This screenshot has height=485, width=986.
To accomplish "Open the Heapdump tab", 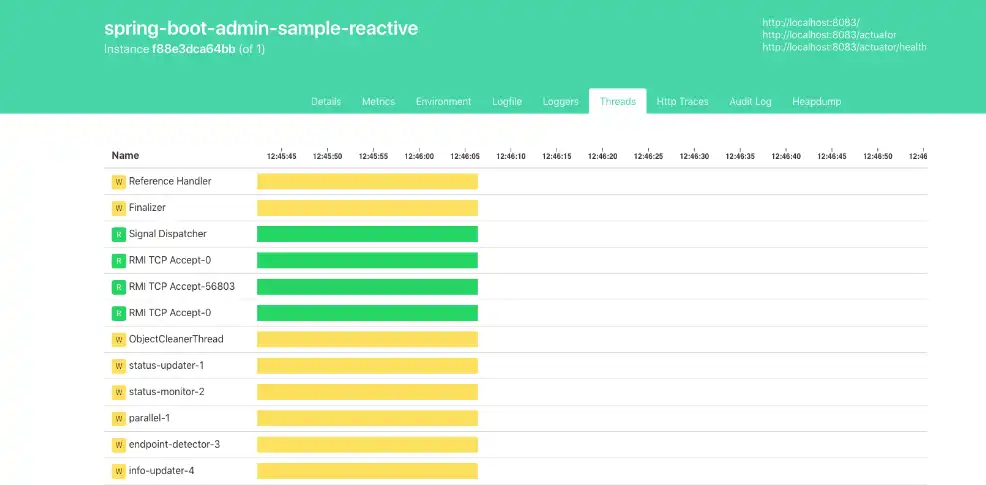I will [816, 101].
